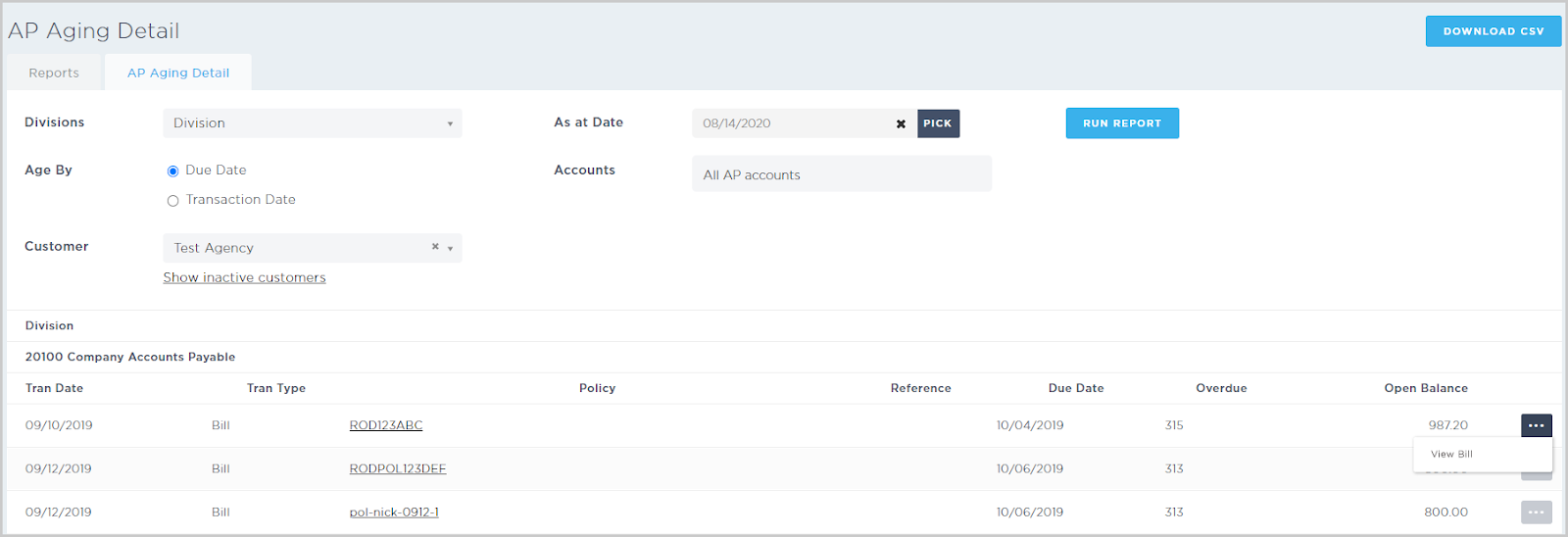Image resolution: width=1568 pixels, height=537 pixels.
Task: Open actions menu for the 987.20 bill
Action: click(x=1536, y=425)
